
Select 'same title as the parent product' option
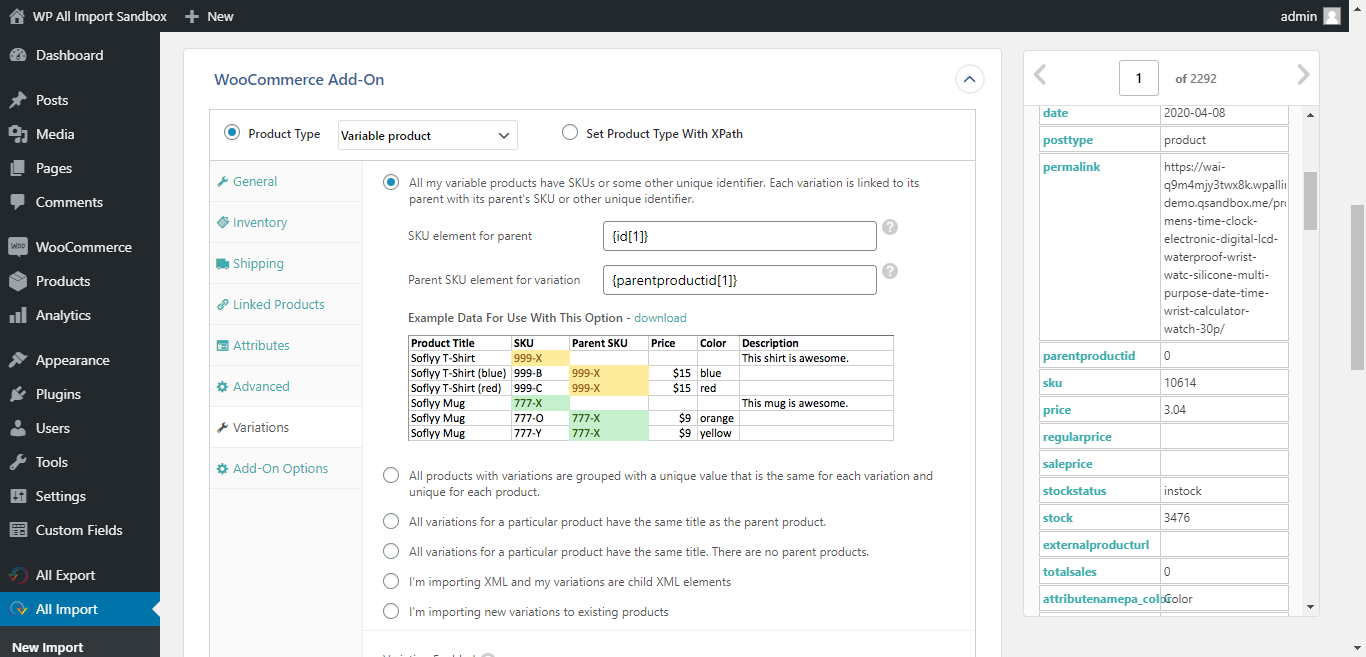point(391,522)
